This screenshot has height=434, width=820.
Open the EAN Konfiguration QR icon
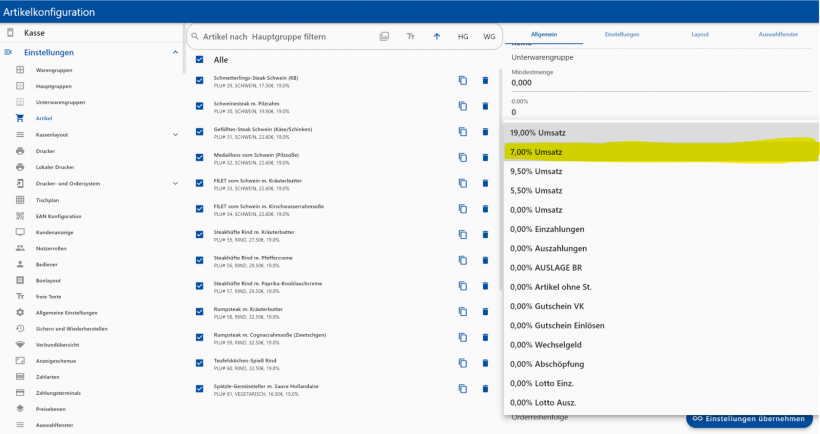pos(20,216)
